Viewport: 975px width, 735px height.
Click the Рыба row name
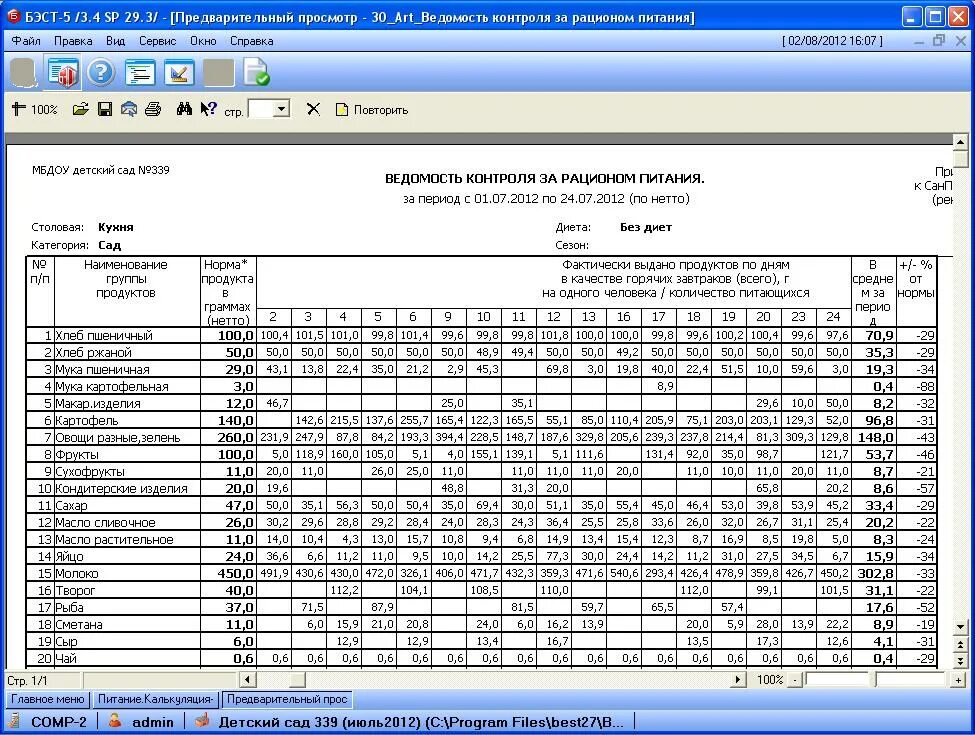pyautogui.click(x=69, y=608)
